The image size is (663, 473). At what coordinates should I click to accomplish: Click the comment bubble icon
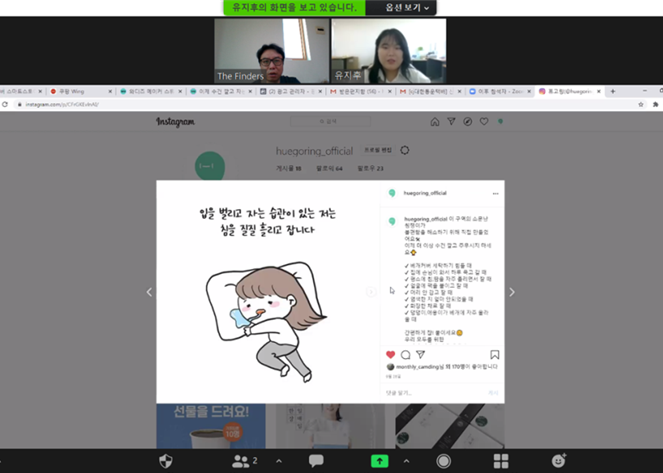405,354
